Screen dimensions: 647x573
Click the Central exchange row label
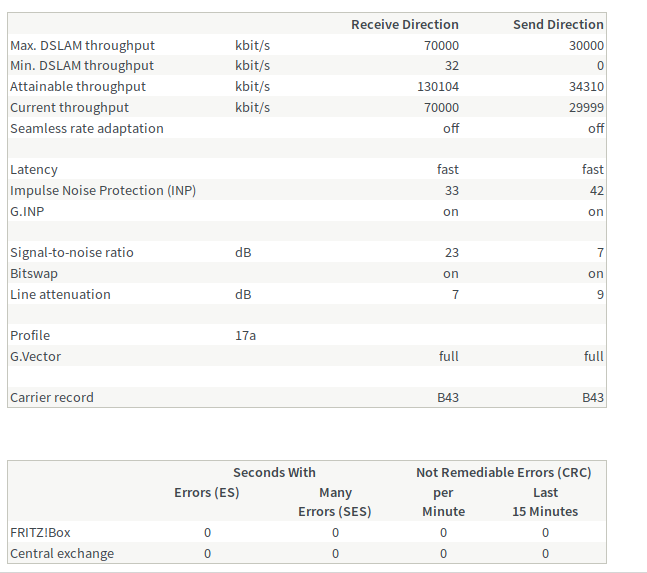(62, 554)
